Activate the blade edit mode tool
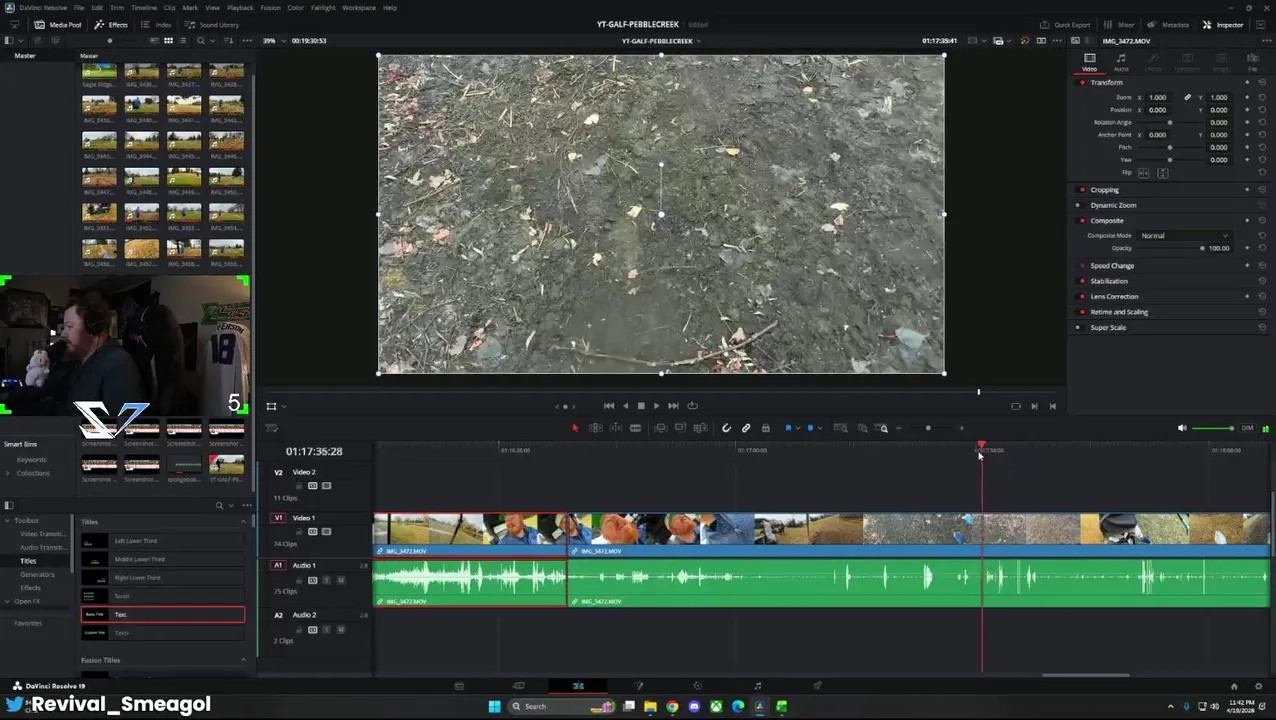This screenshot has width=1276, height=720. pos(635,428)
